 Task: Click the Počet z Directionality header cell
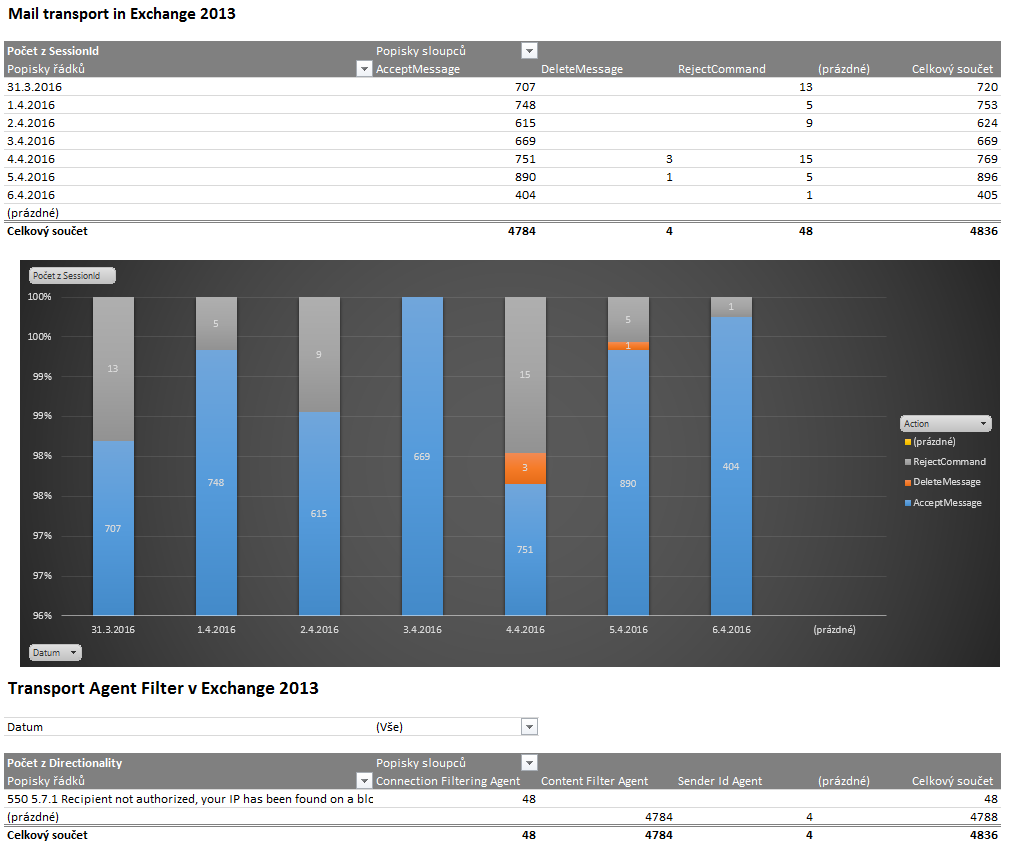point(65,762)
